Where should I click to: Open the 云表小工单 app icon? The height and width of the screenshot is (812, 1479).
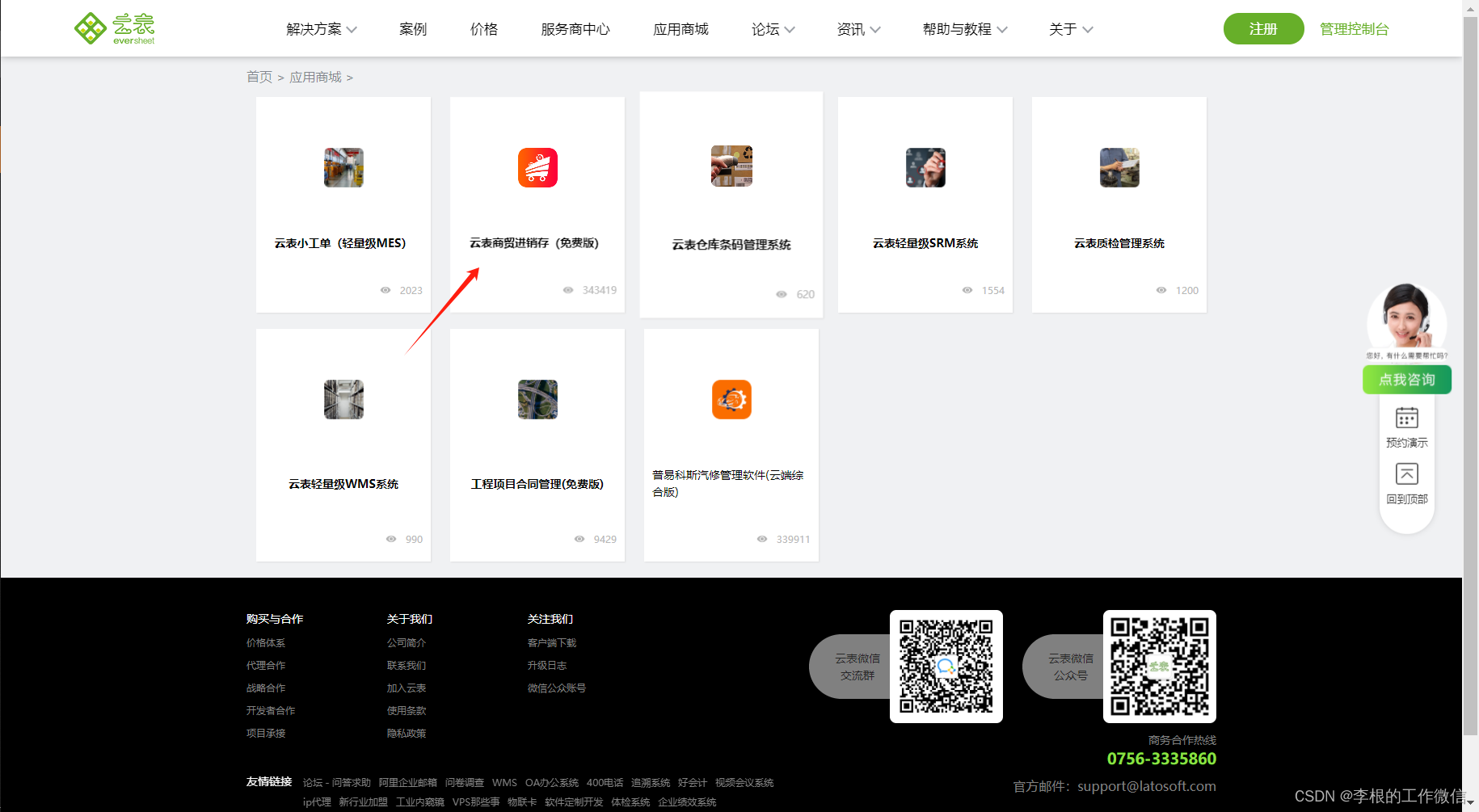343,167
